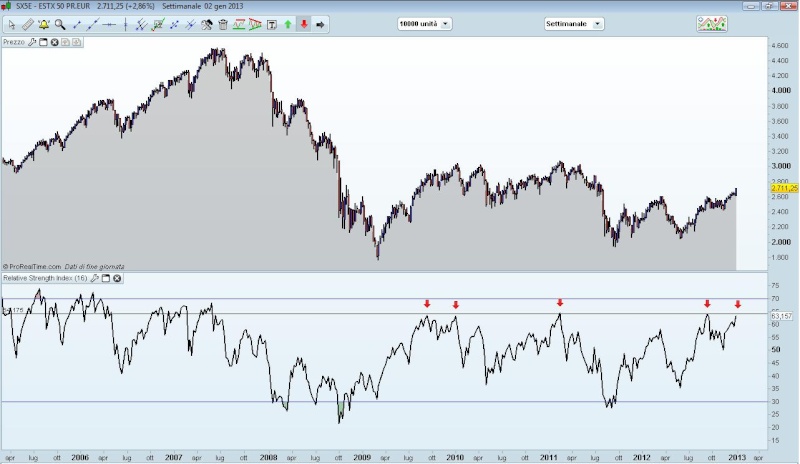Click the 4.000 level on price axis
The height and width of the screenshot is (464, 800).
coord(781,90)
